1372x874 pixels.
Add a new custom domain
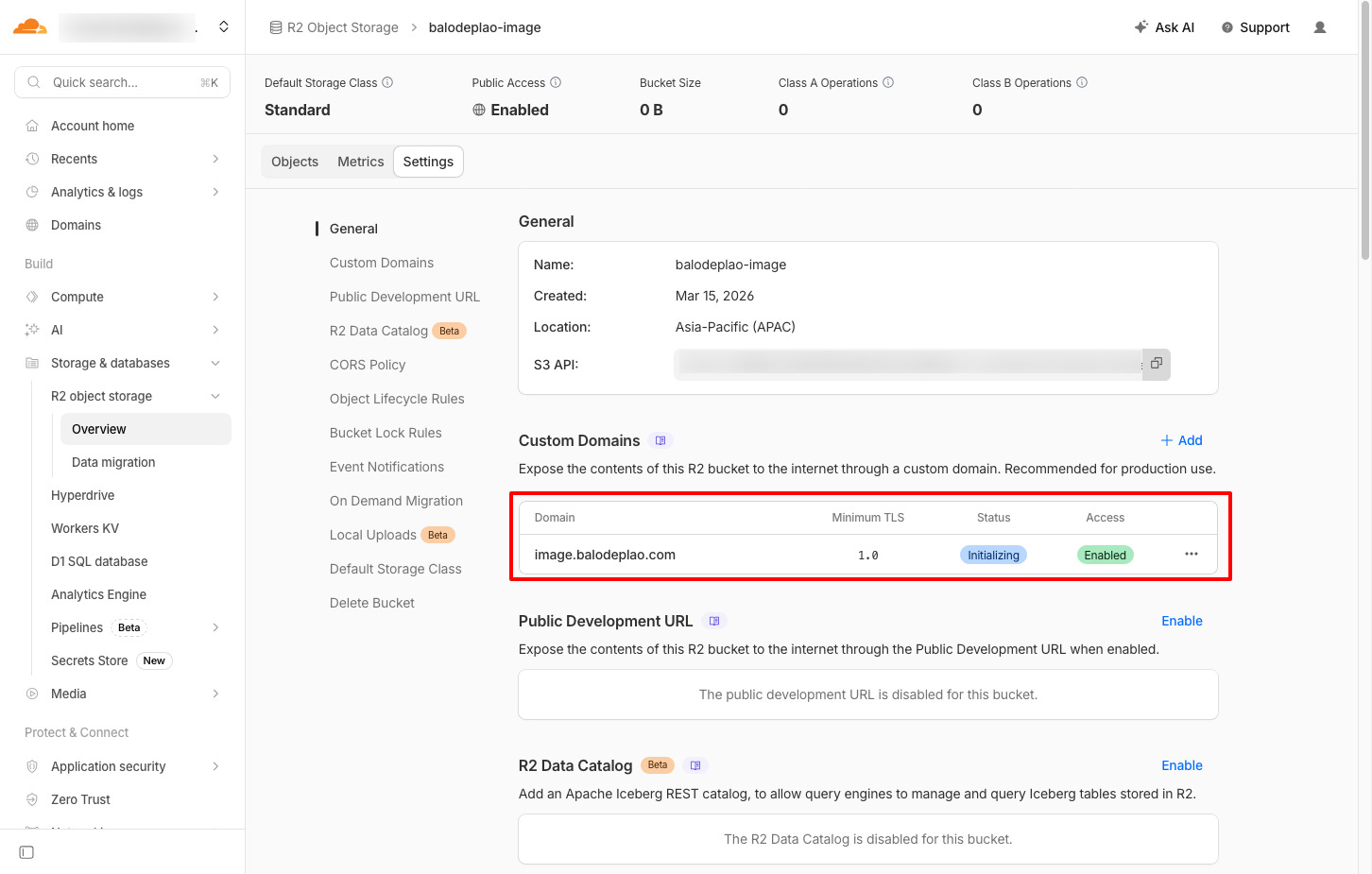(x=1181, y=441)
